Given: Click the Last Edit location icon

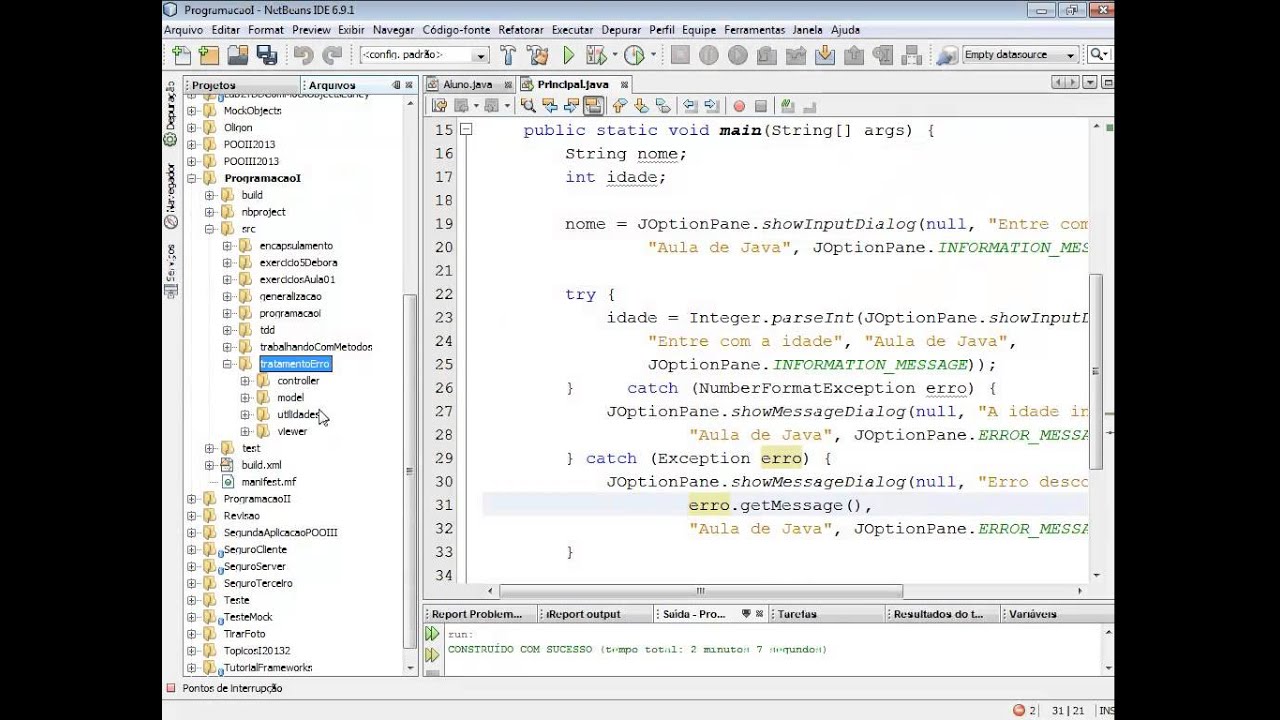Looking at the screenshot, I should pyautogui.click(x=440, y=106).
